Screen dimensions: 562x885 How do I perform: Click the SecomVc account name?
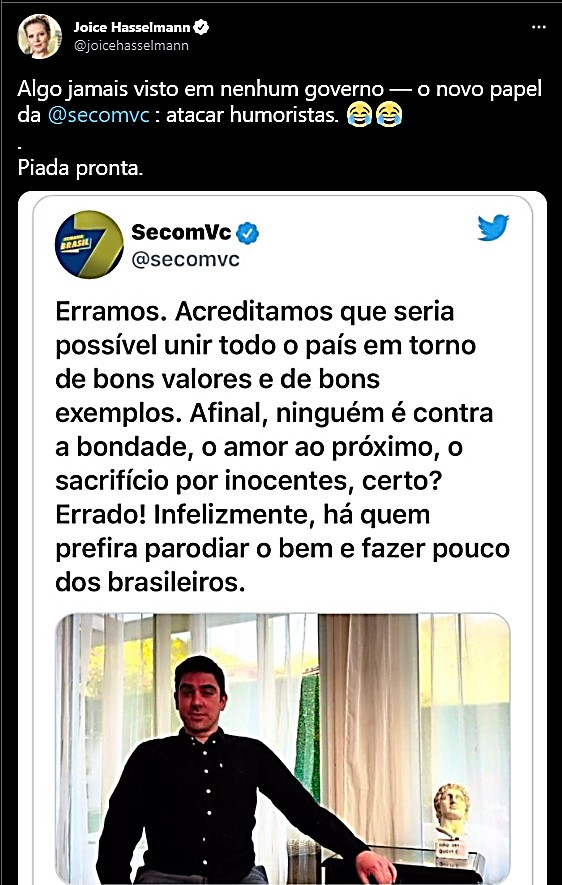181,232
